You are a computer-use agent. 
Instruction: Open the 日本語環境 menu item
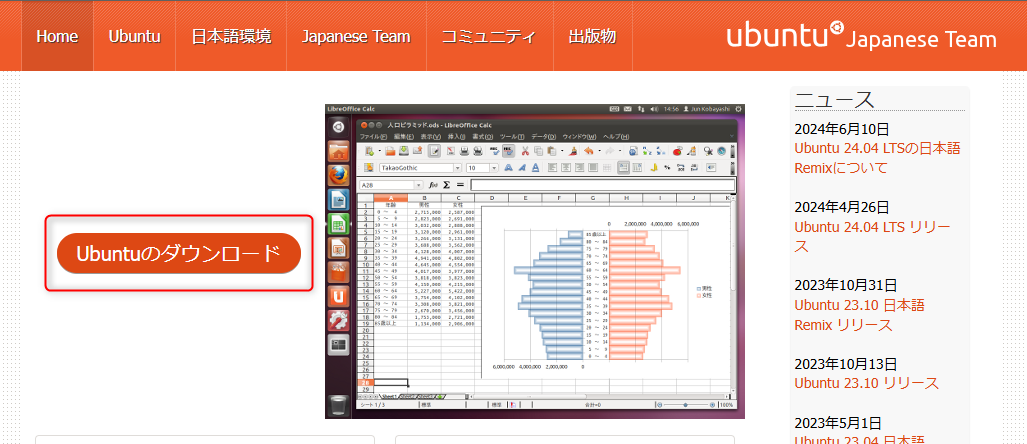231,36
